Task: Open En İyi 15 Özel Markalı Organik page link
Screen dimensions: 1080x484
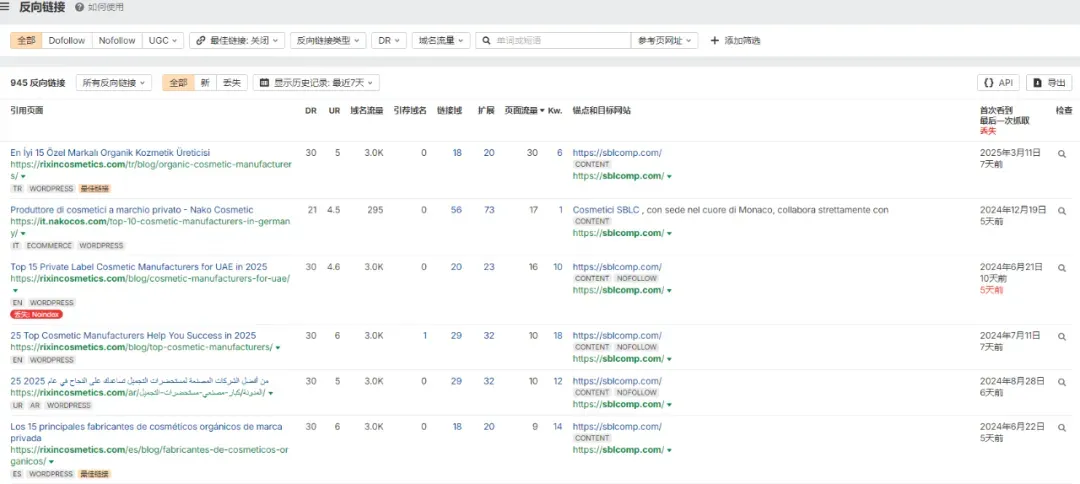Action: 110,153
